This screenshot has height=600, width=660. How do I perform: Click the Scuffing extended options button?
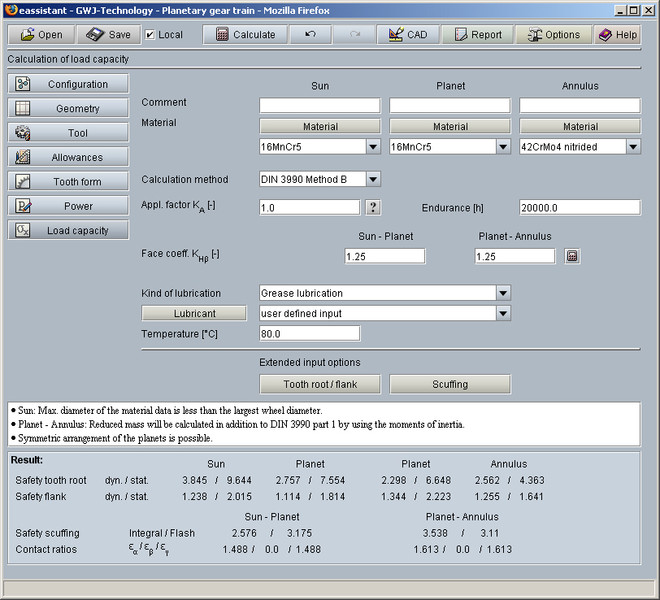click(450, 384)
